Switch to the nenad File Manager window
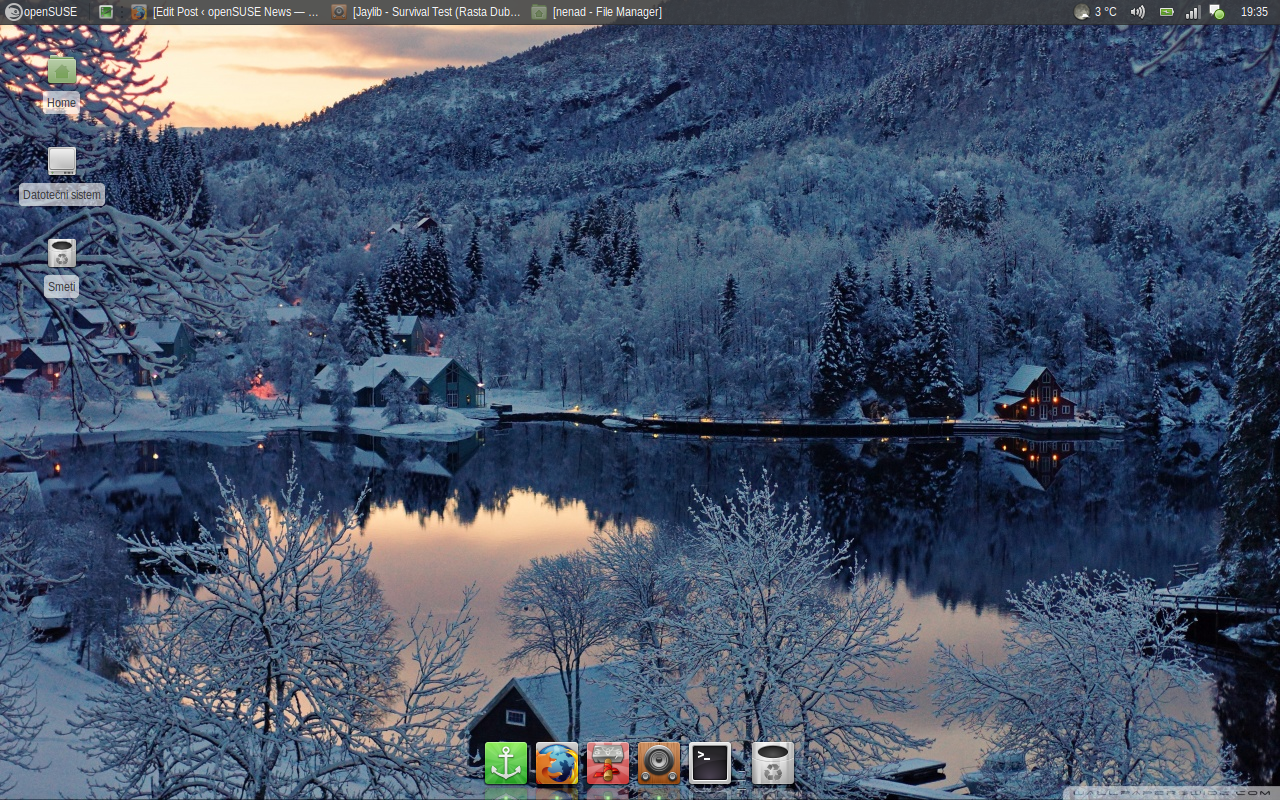Image resolution: width=1280 pixels, height=800 pixels. click(x=597, y=12)
